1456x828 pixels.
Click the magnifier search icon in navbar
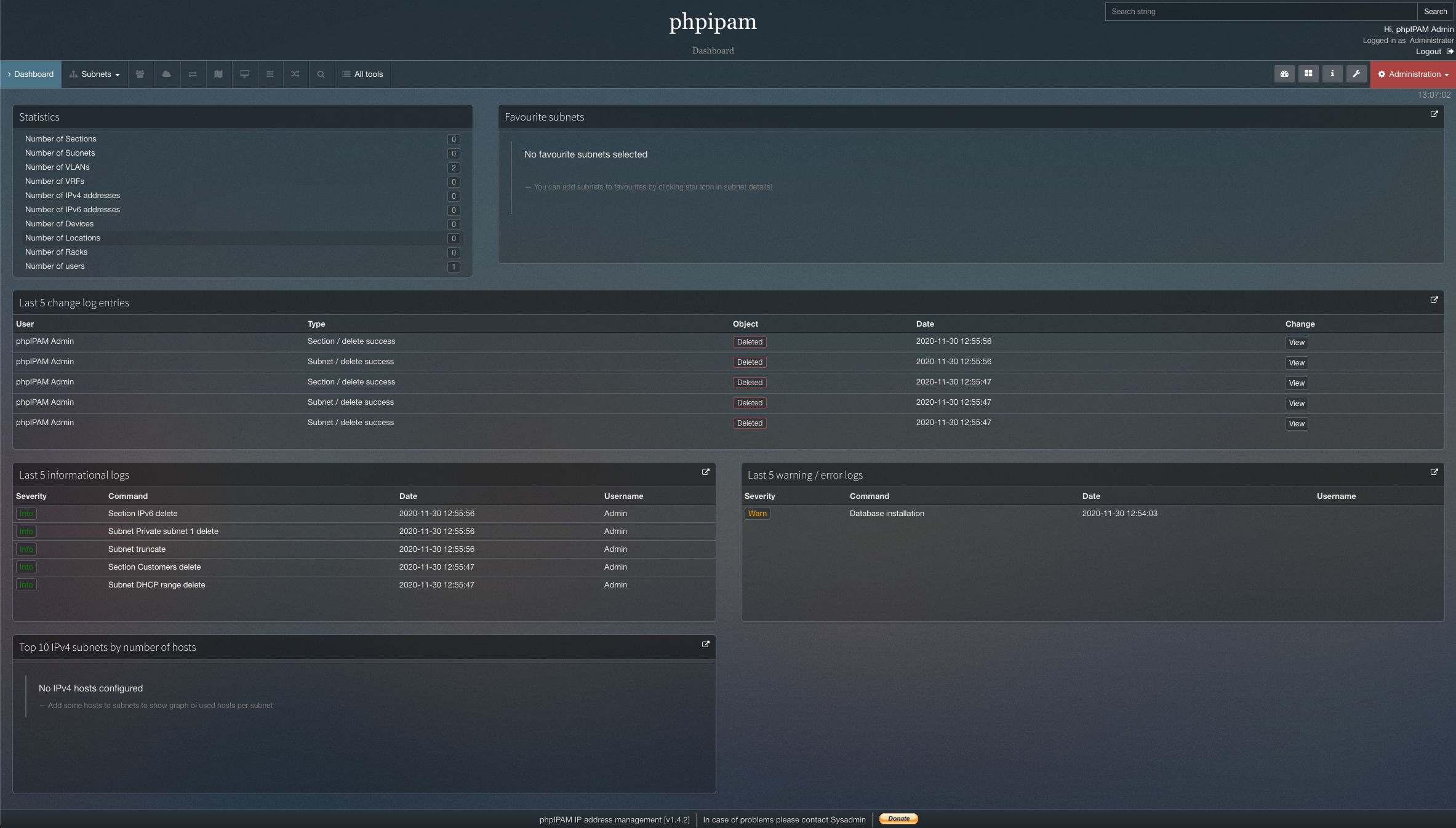(x=321, y=74)
